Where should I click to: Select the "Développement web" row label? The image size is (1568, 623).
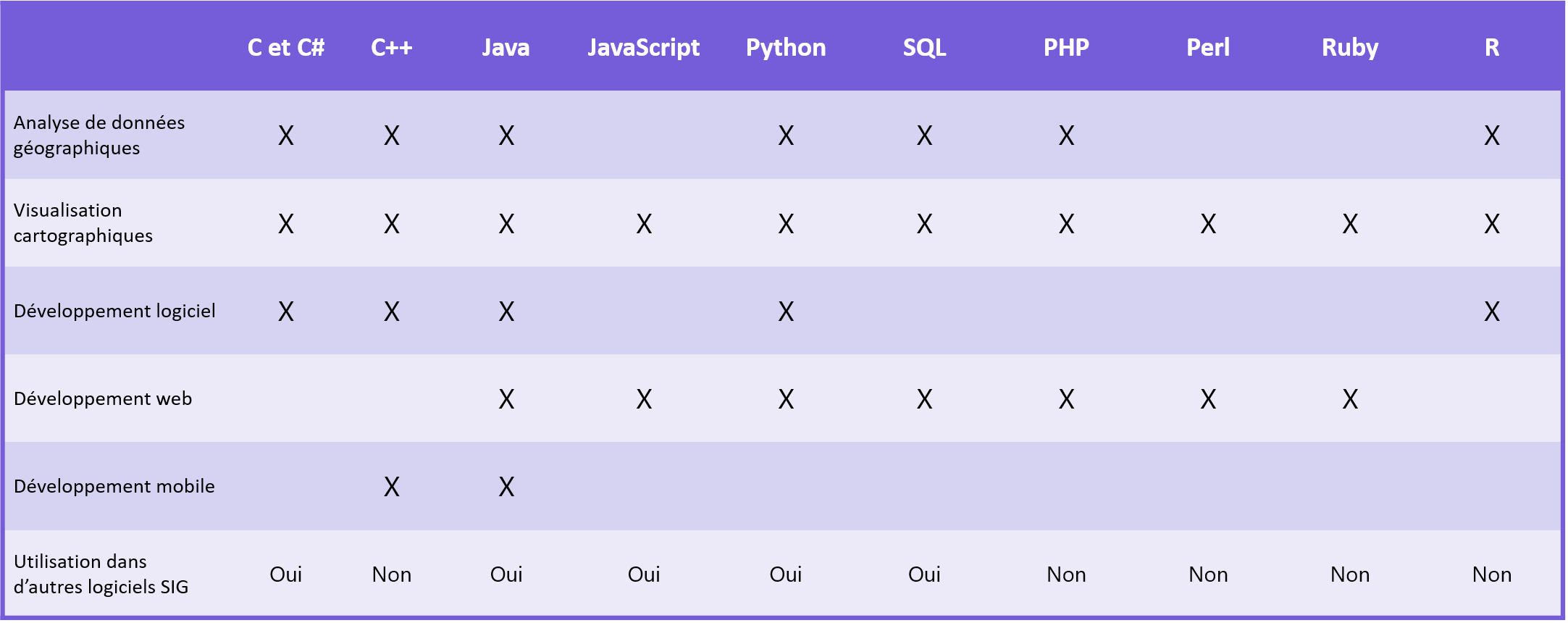(x=103, y=399)
